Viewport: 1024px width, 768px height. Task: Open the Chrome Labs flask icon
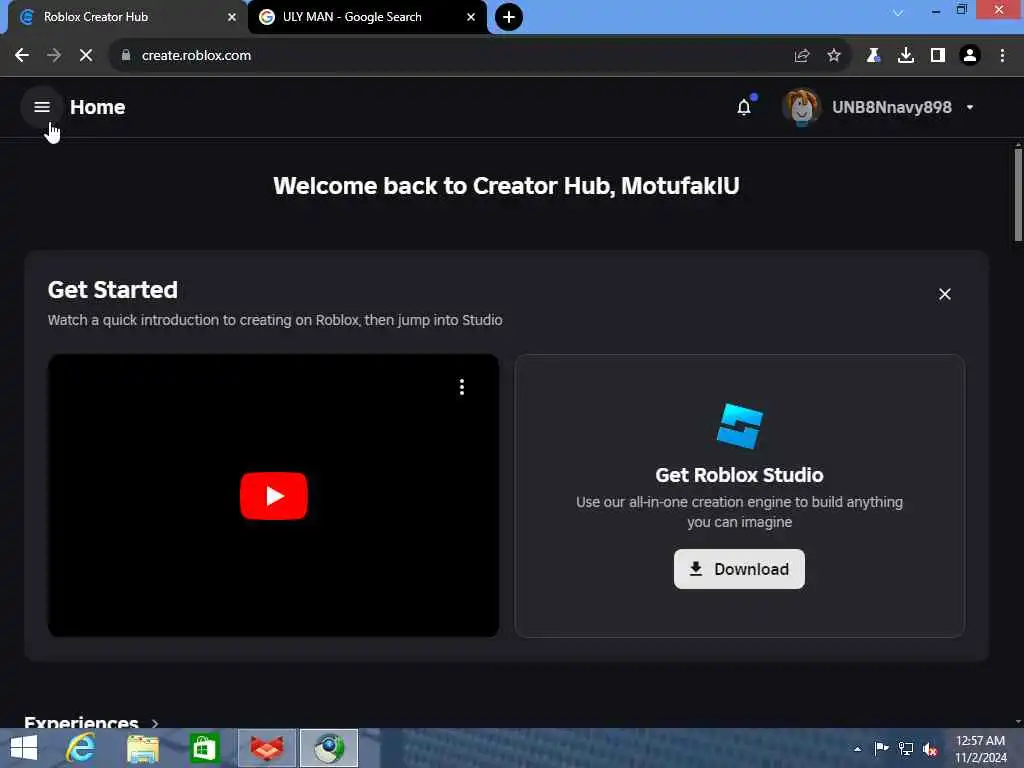coord(873,56)
